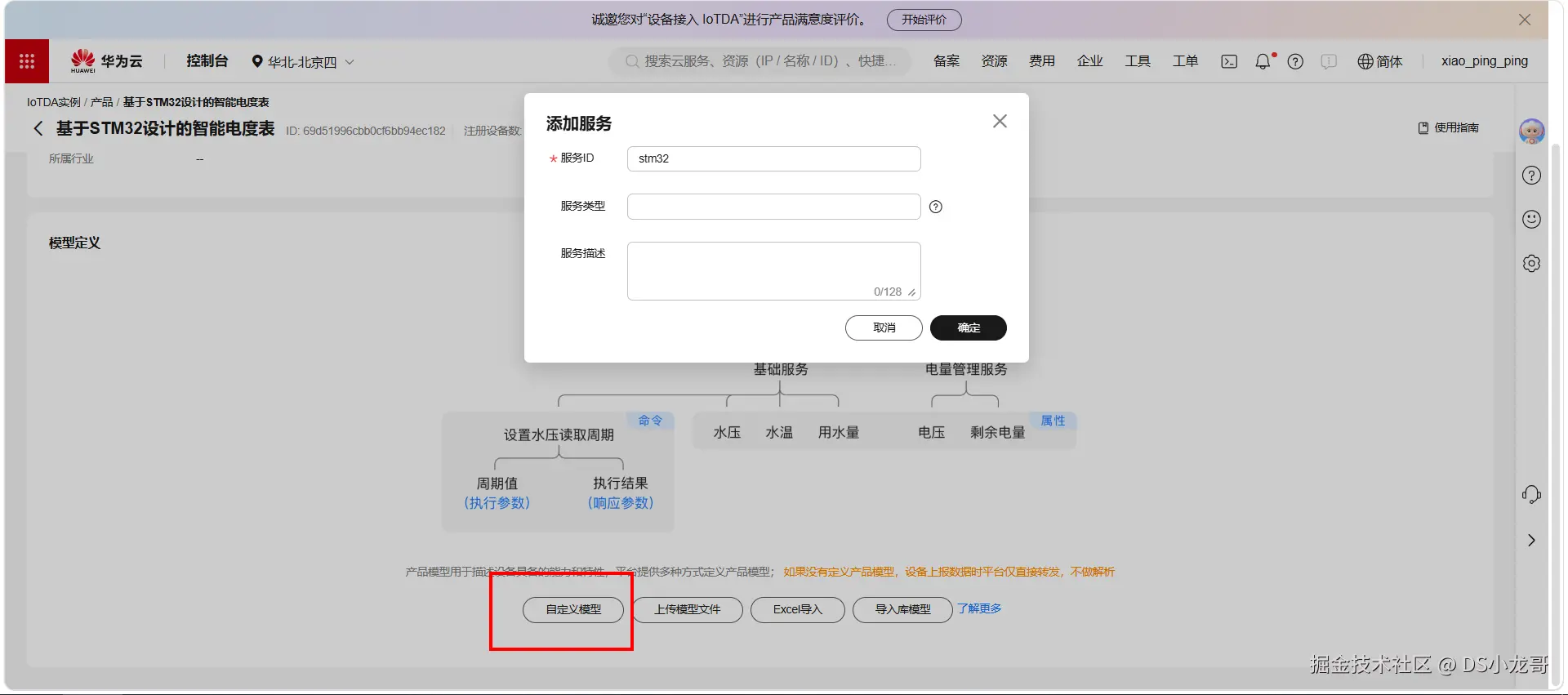Open the top bar help icon
Screen dimensions: 1568x695
pyautogui.click(x=1295, y=61)
